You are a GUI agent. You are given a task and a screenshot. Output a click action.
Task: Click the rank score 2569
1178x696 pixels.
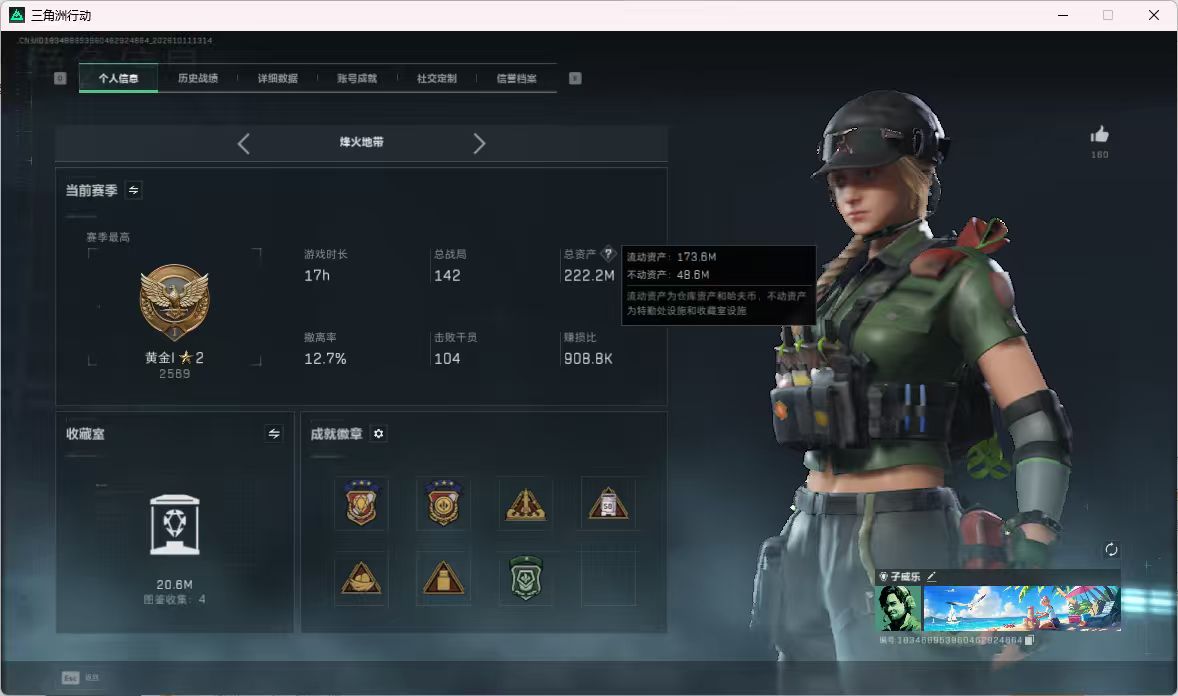[x=174, y=374]
